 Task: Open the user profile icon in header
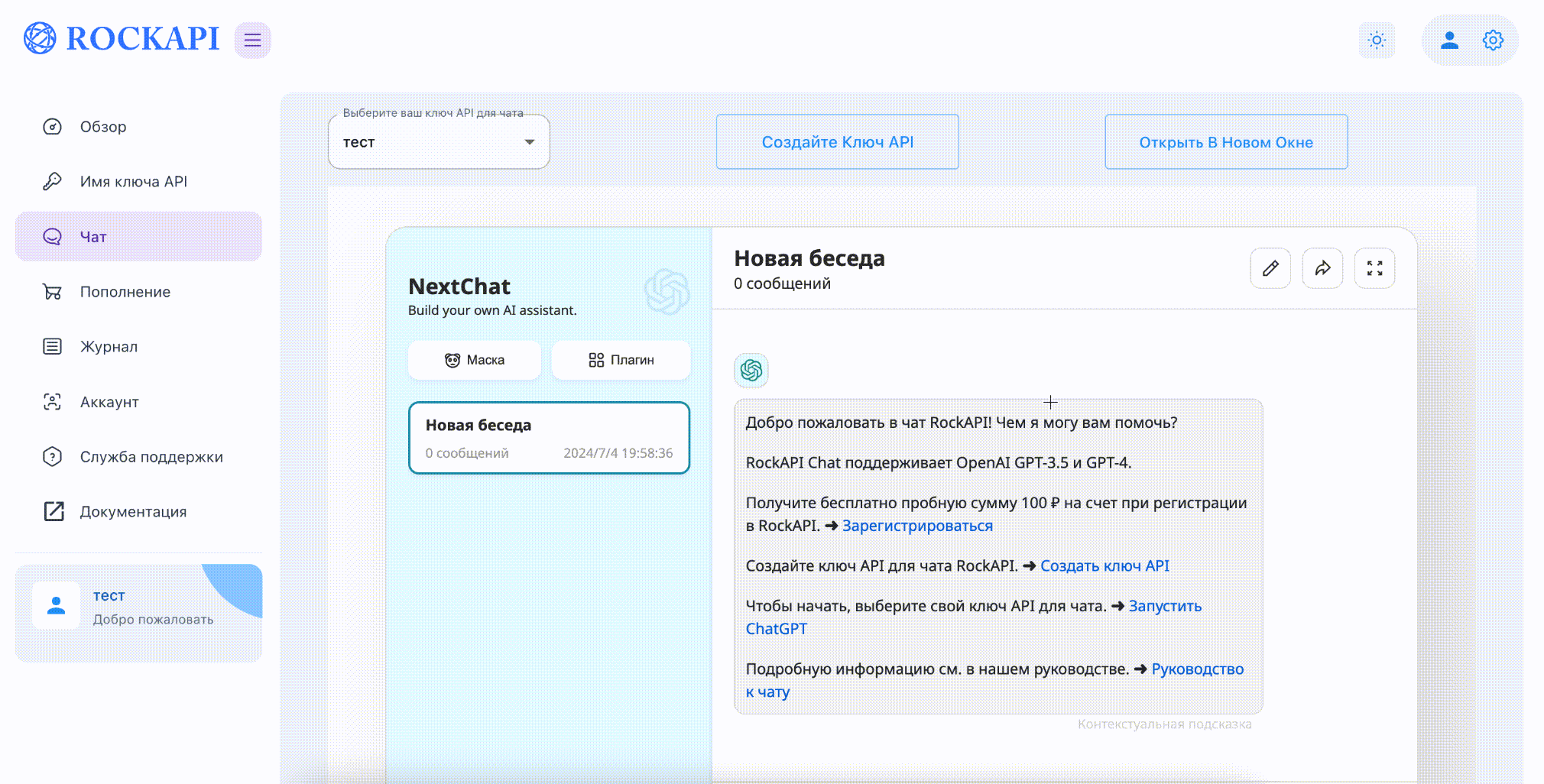click(1449, 40)
